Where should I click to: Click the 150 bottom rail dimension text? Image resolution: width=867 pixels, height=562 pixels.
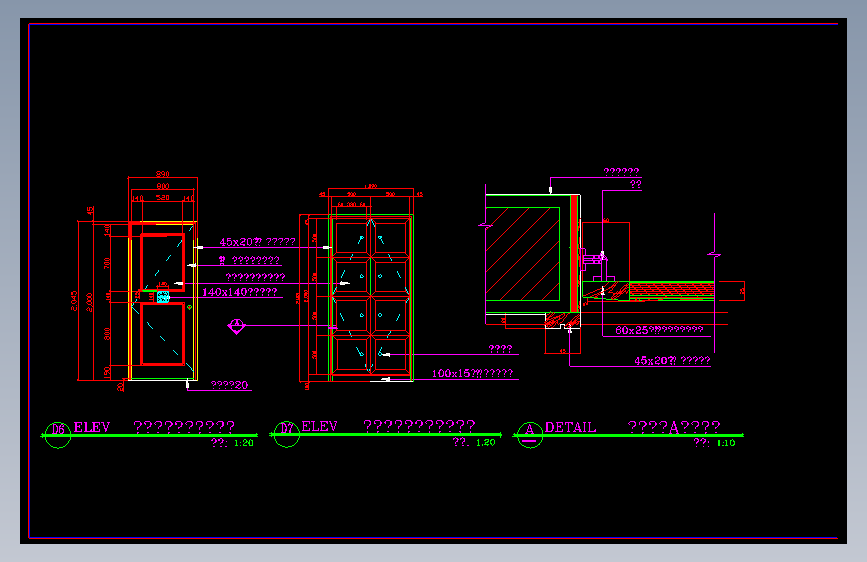click(107, 373)
